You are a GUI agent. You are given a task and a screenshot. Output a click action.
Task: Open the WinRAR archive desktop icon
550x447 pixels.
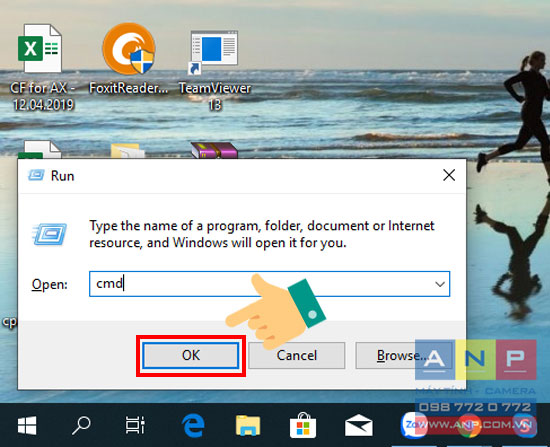214,150
